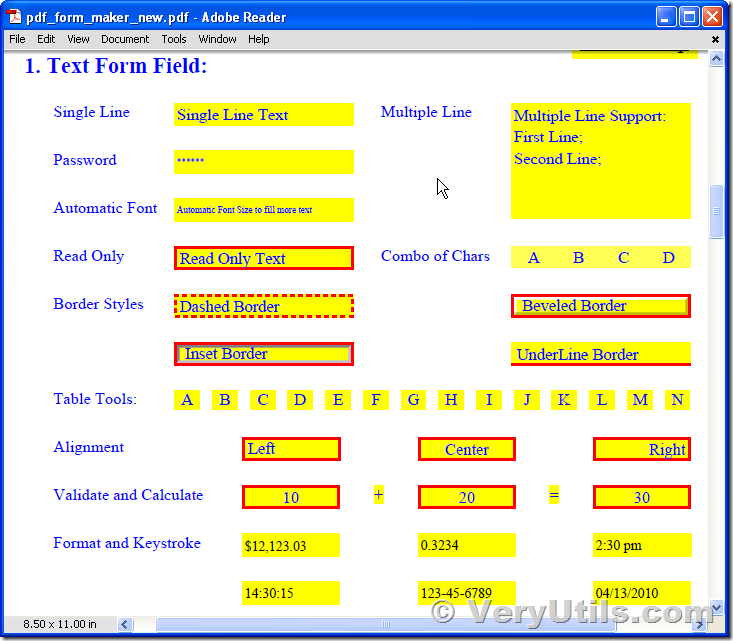Click Table Tools cell L
Image resolution: width=733 pixels, height=641 pixels.
click(x=602, y=400)
